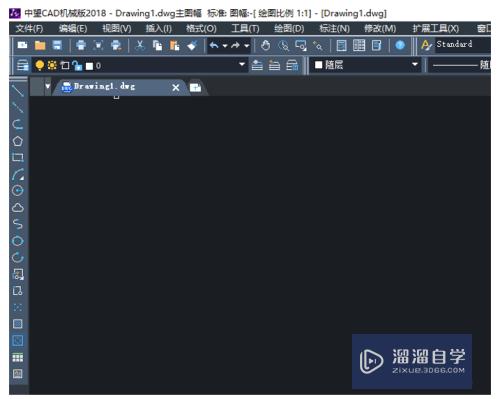500x399 pixels.
Task: Open the Tool Palettes icon
Action: pos(377,45)
